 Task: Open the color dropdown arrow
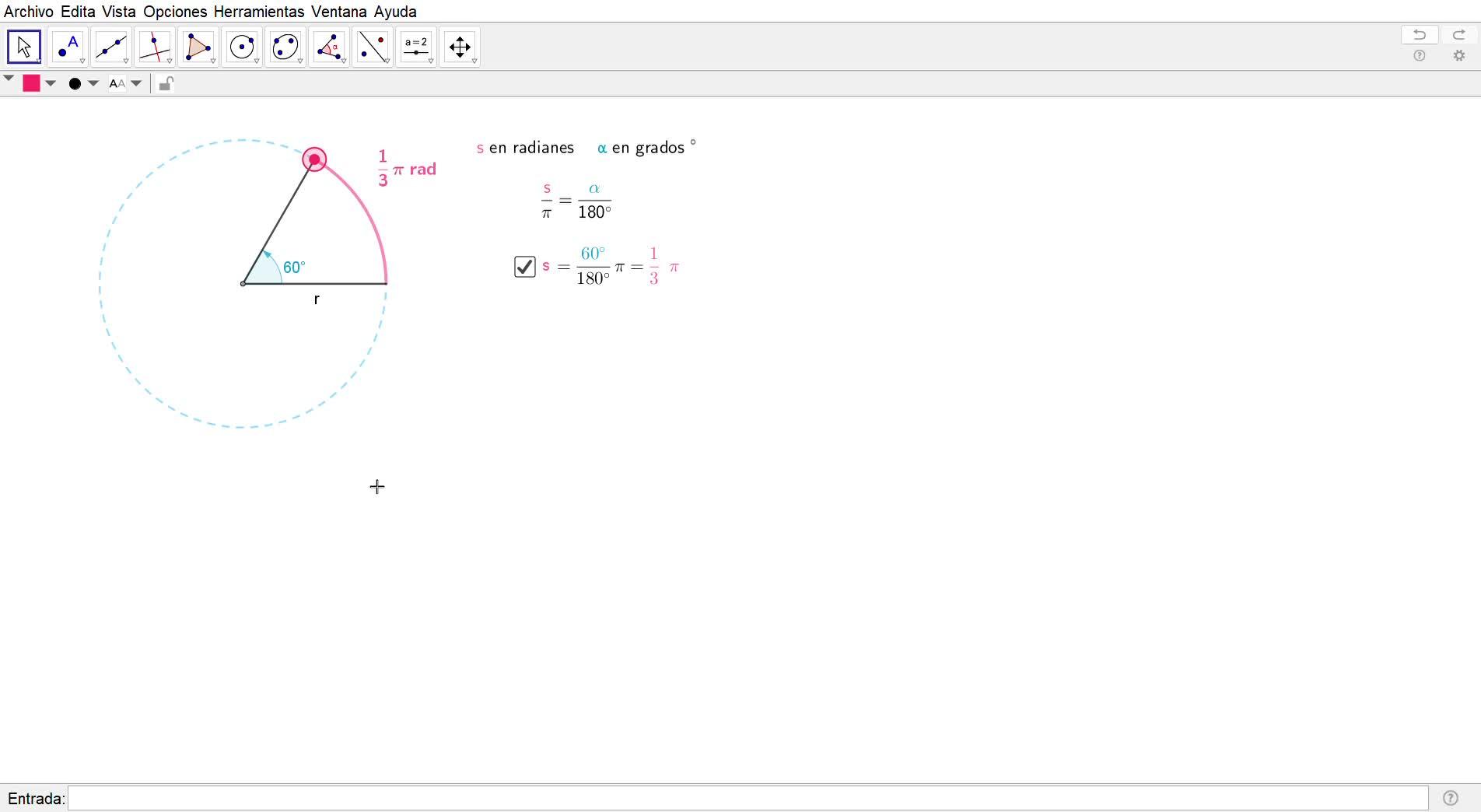(x=51, y=84)
